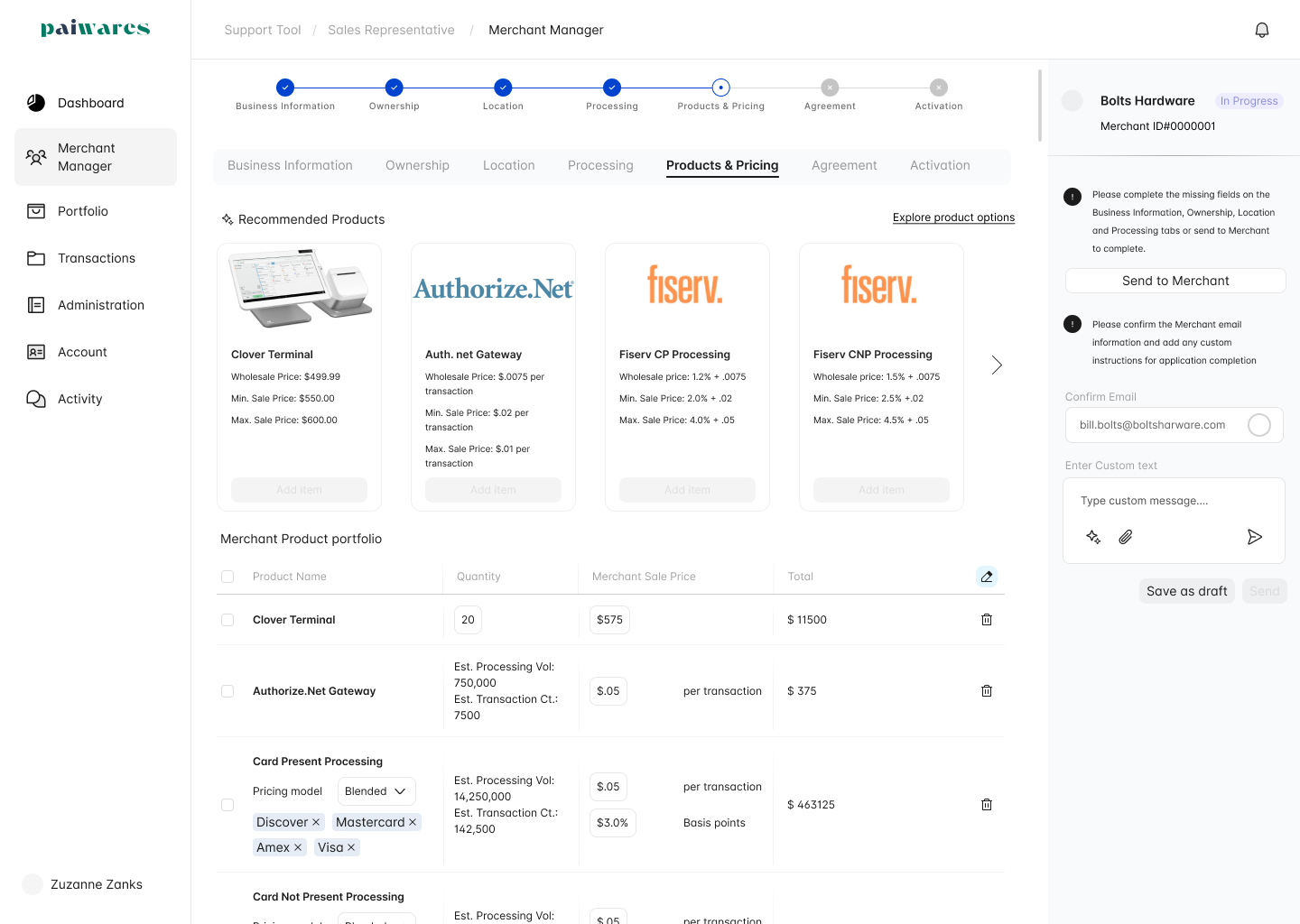This screenshot has height=924, width=1300.
Task: Click the send arrow icon in message box
Action: (x=1255, y=537)
